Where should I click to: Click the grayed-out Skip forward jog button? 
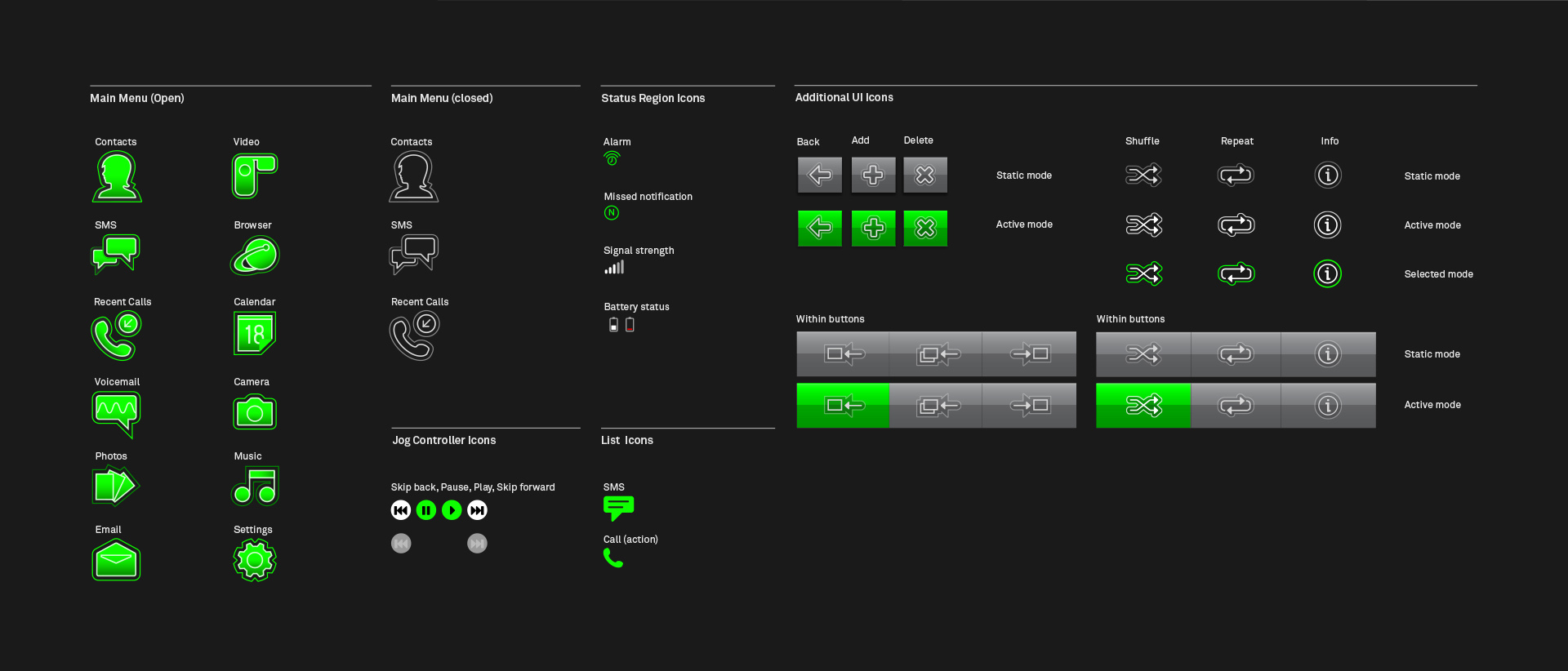point(477,543)
